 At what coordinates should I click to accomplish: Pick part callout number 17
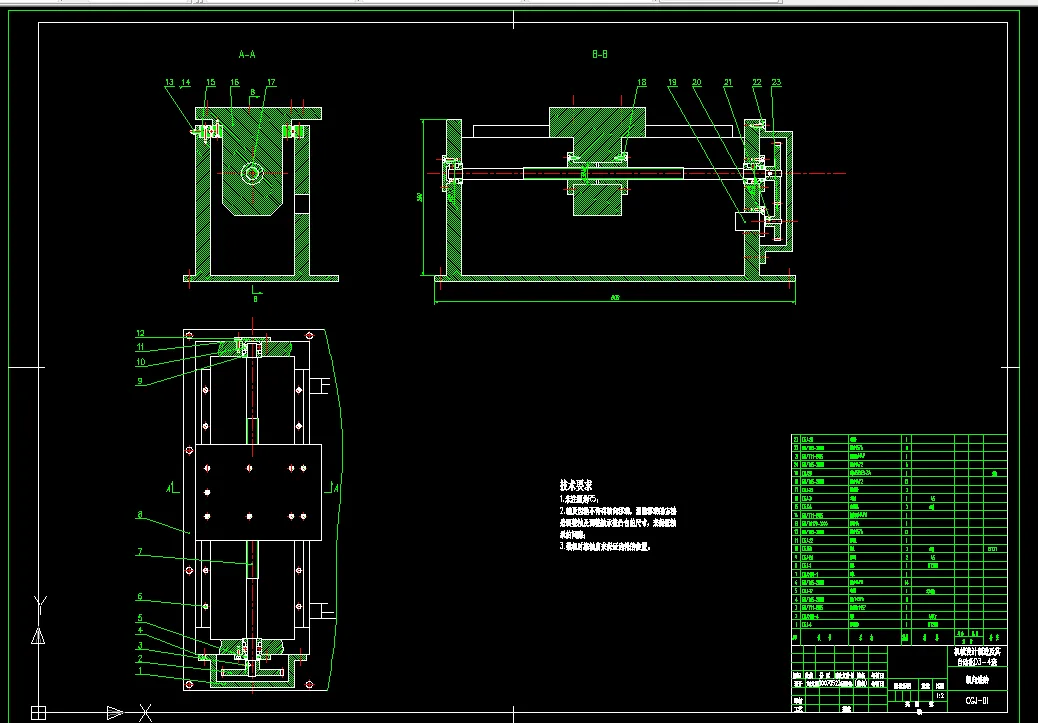[x=271, y=83]
